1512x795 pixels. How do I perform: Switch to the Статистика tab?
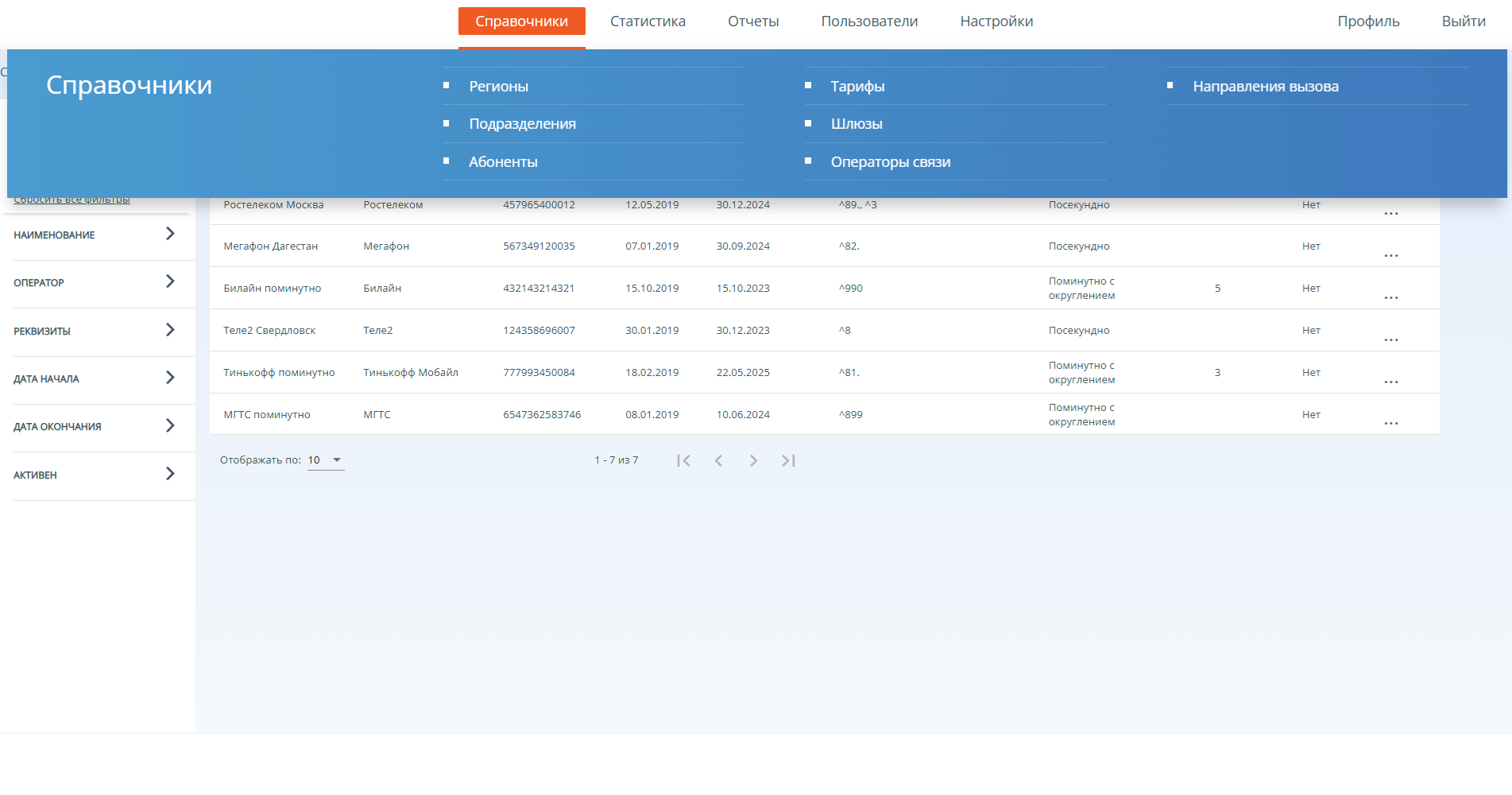pos(648,21)
